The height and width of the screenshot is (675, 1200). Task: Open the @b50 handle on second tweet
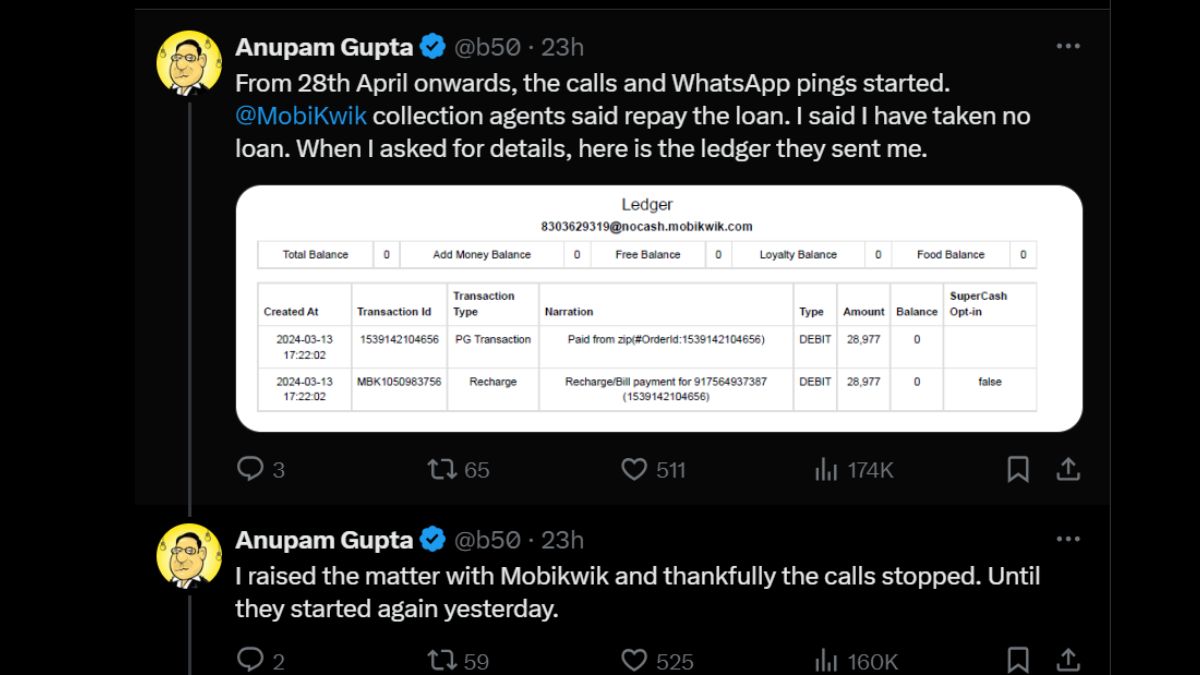point(487,540)
